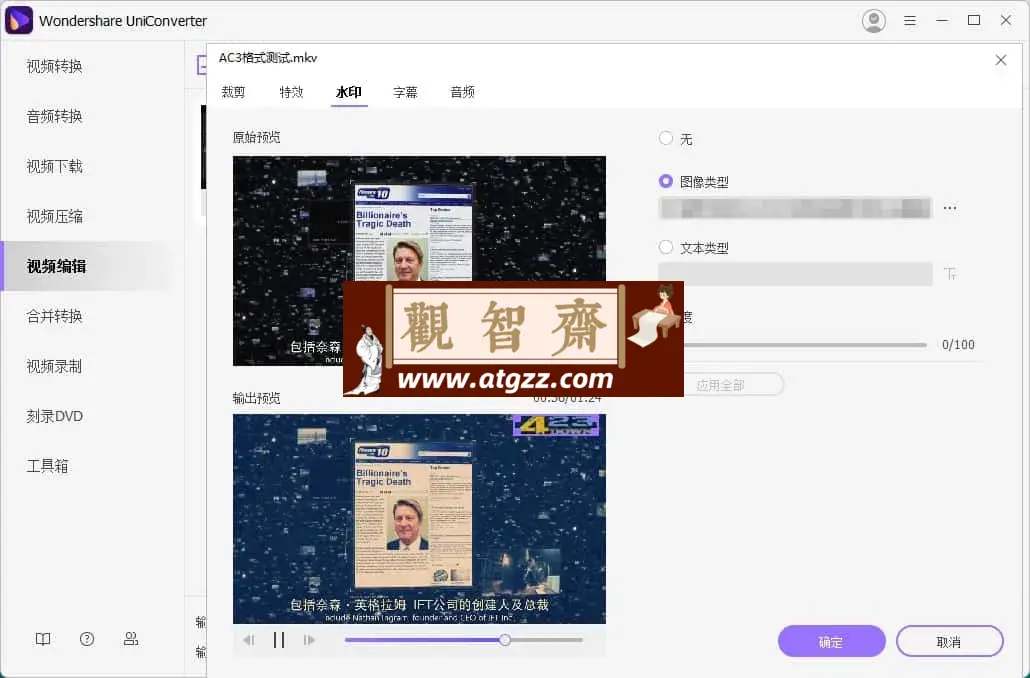
Task: Click the 原始预览 video preview
Action: pos(419,261)
